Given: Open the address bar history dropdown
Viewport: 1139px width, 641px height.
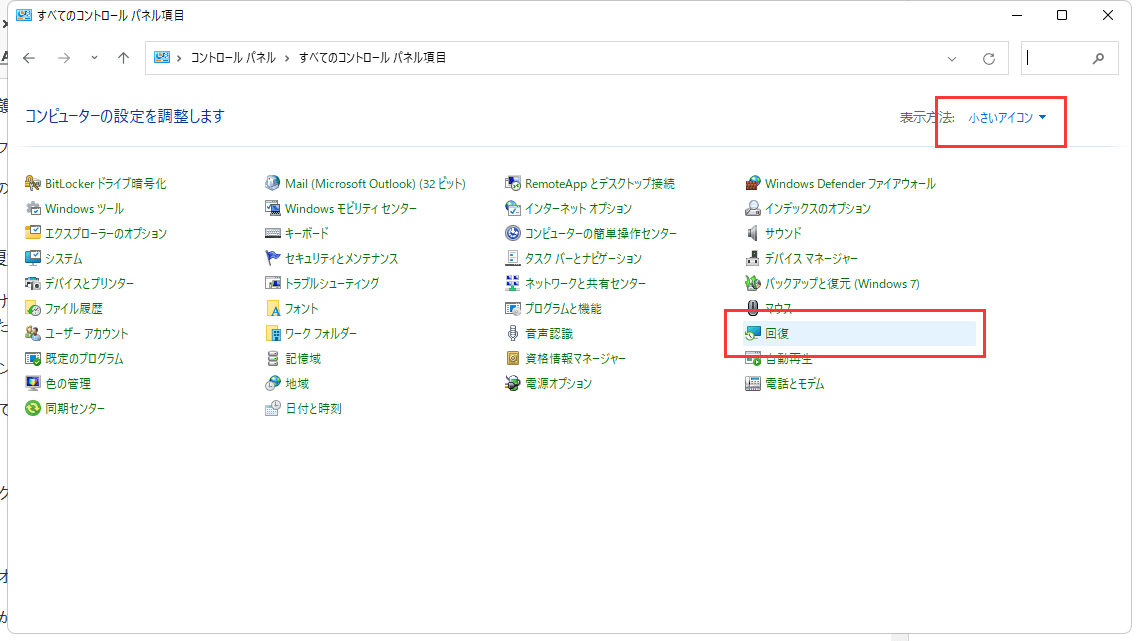Looking at the screenshot, I should pos(952,58).
